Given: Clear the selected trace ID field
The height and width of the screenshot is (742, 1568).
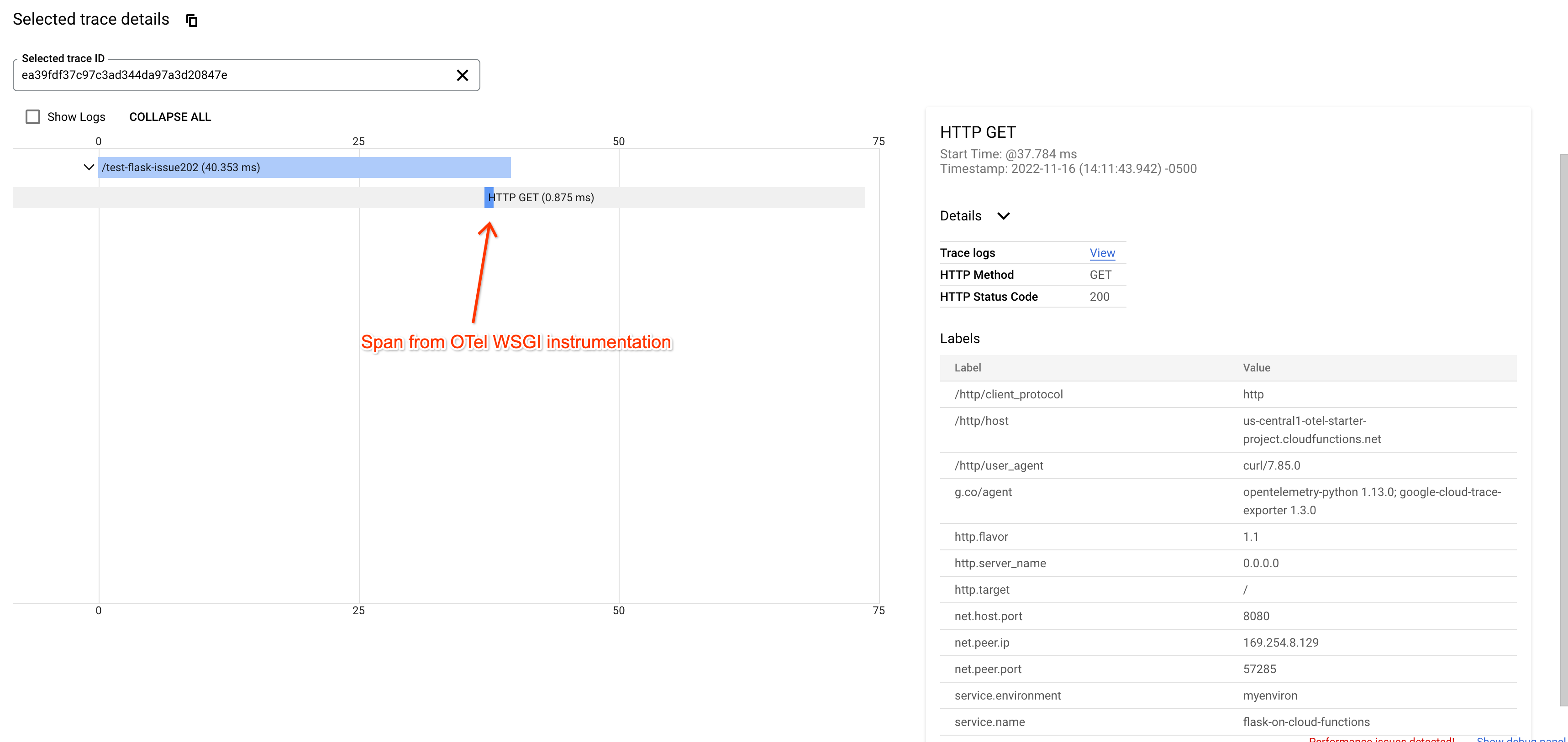Looking at the screenshot, I should click(x=462, y=75).
